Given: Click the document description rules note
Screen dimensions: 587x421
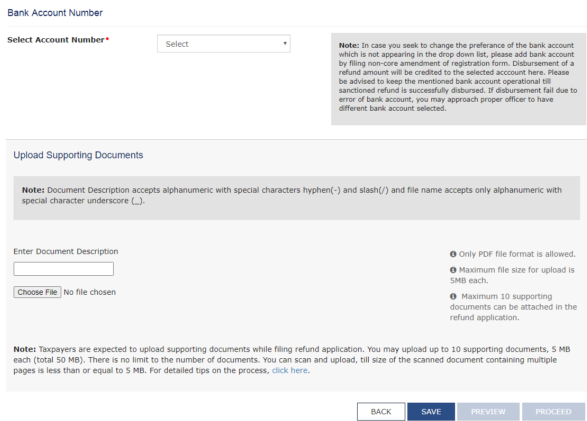Looking at the screenshot, I should 296,198.
